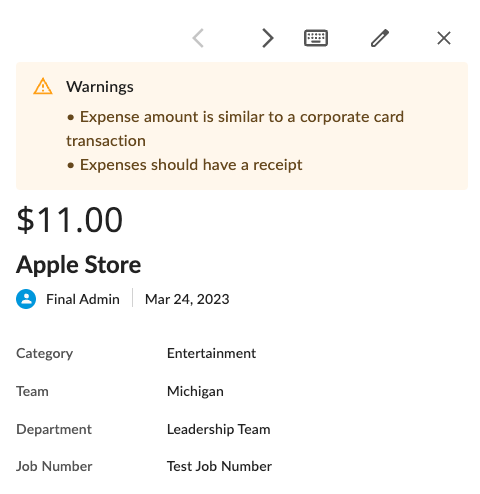Click the Test Job Number value
480x494 pixels.
[219, 466]
